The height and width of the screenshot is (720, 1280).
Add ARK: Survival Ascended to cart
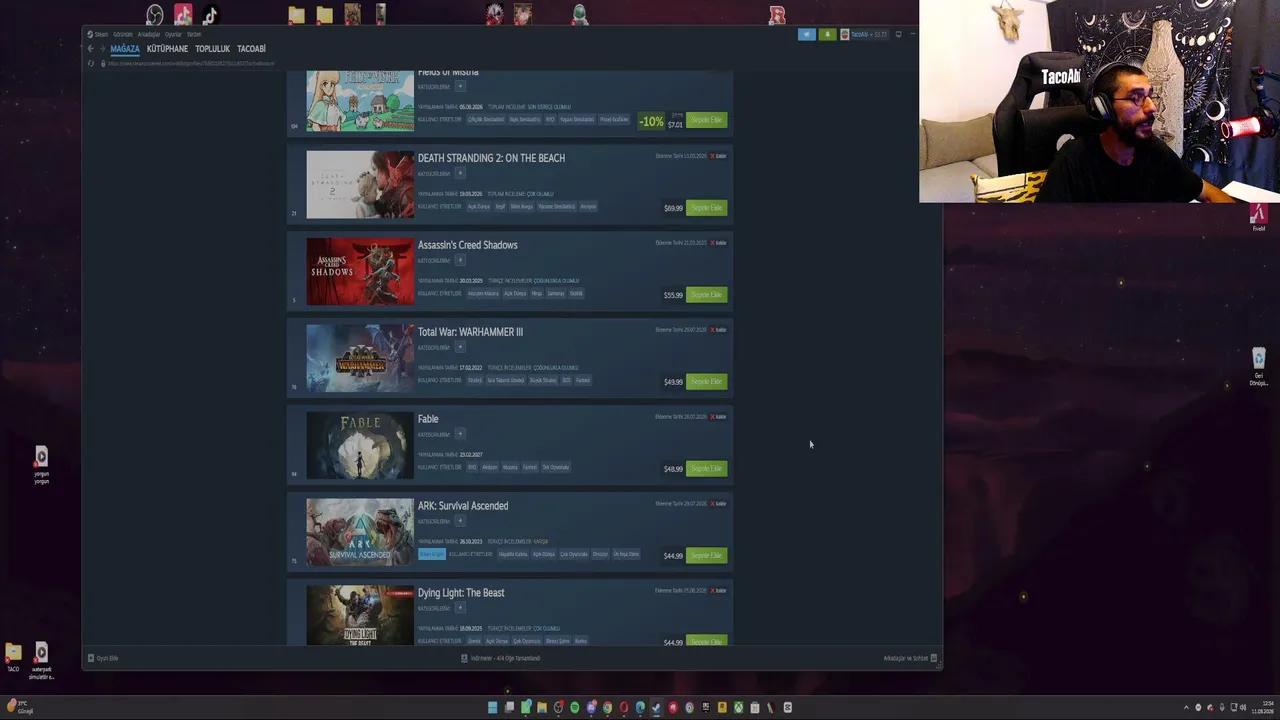tap(706, 556)
